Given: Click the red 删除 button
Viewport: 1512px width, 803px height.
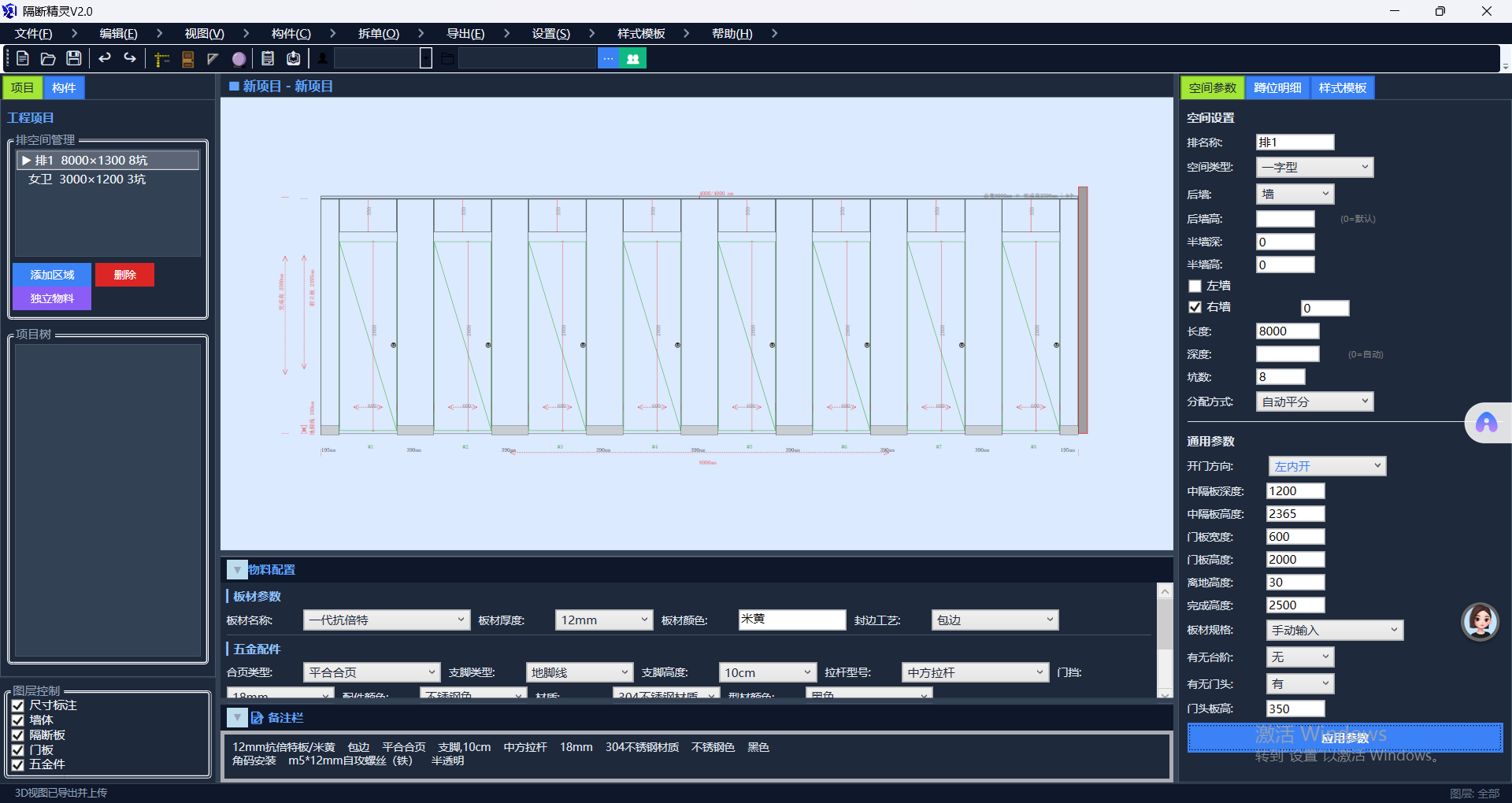Looking at the screenshot, I should (124, 275).
